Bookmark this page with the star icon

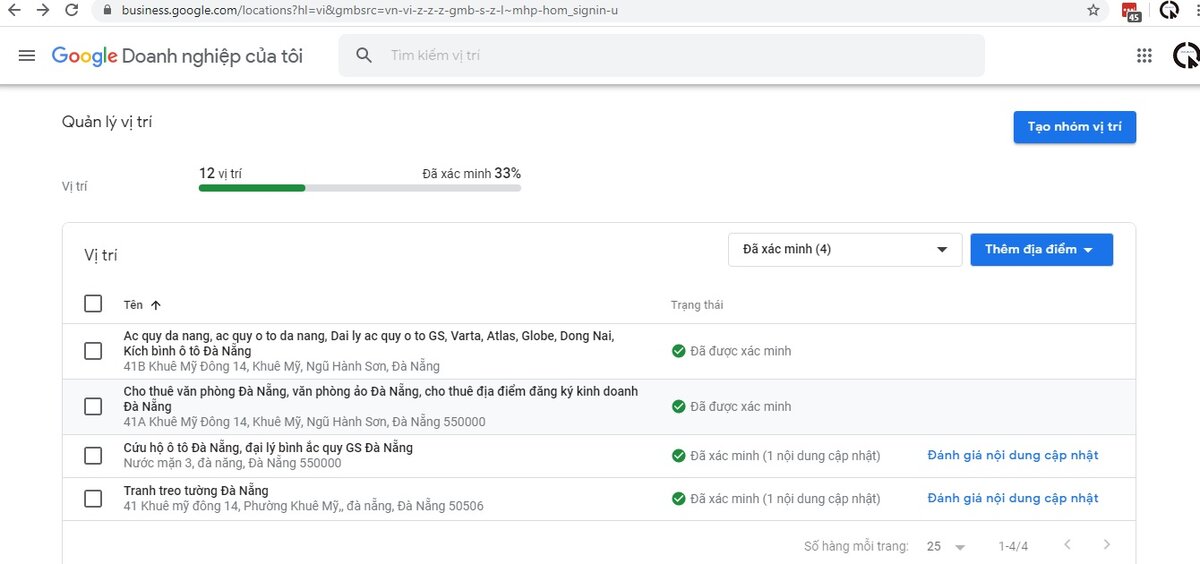point(1093,10)
